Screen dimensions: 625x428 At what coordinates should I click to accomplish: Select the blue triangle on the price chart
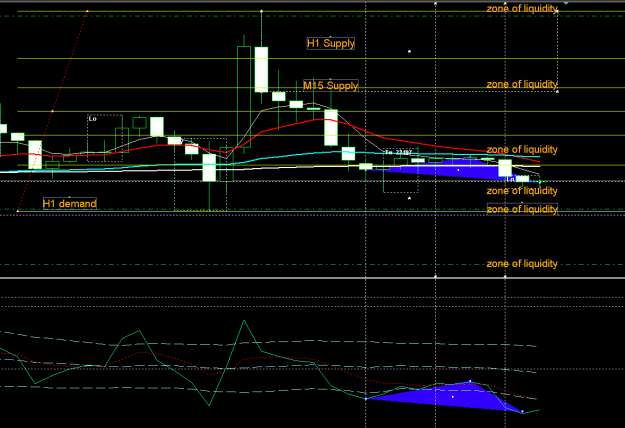click(x=458, y=170)
